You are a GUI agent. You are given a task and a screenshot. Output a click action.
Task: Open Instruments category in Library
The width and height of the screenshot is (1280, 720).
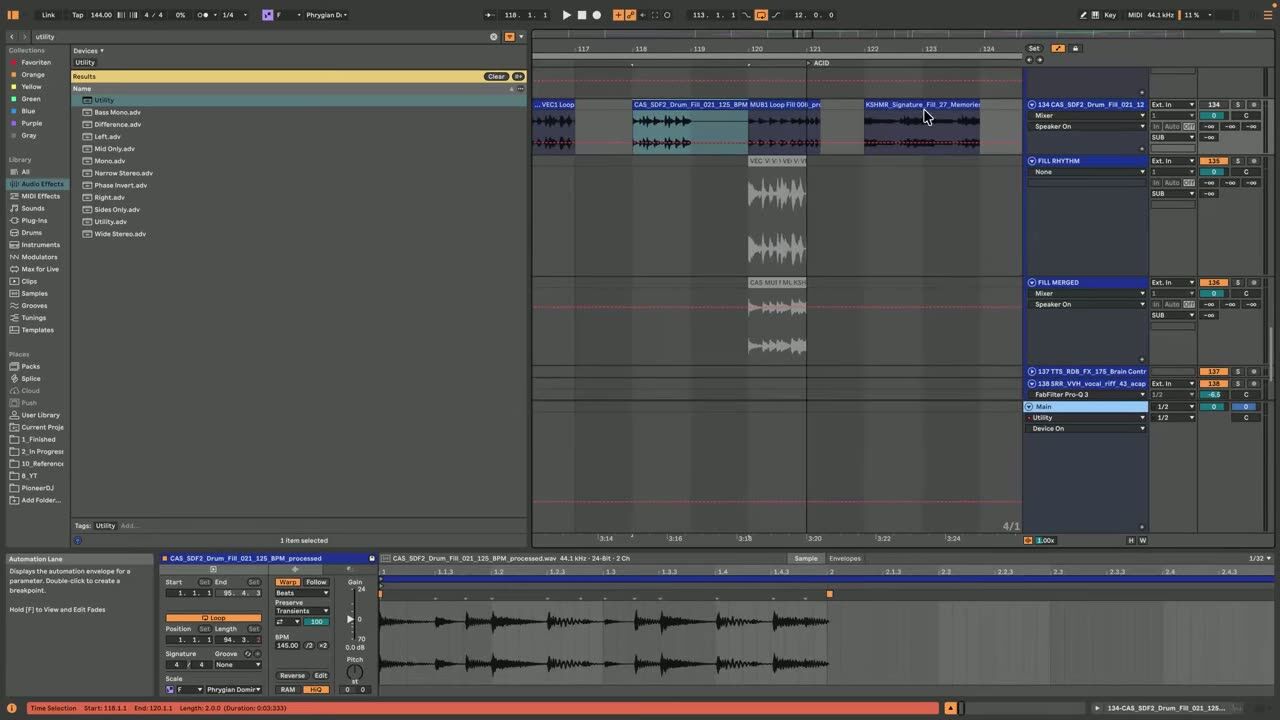click(x=40, y=244)
